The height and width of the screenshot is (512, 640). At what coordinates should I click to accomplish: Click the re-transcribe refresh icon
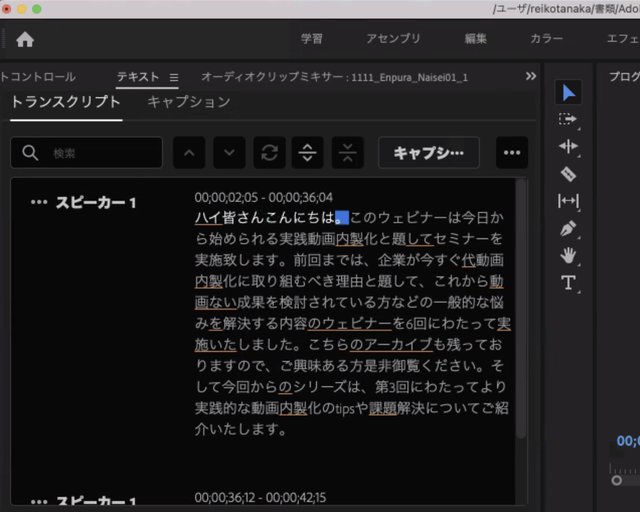point(268,153)
